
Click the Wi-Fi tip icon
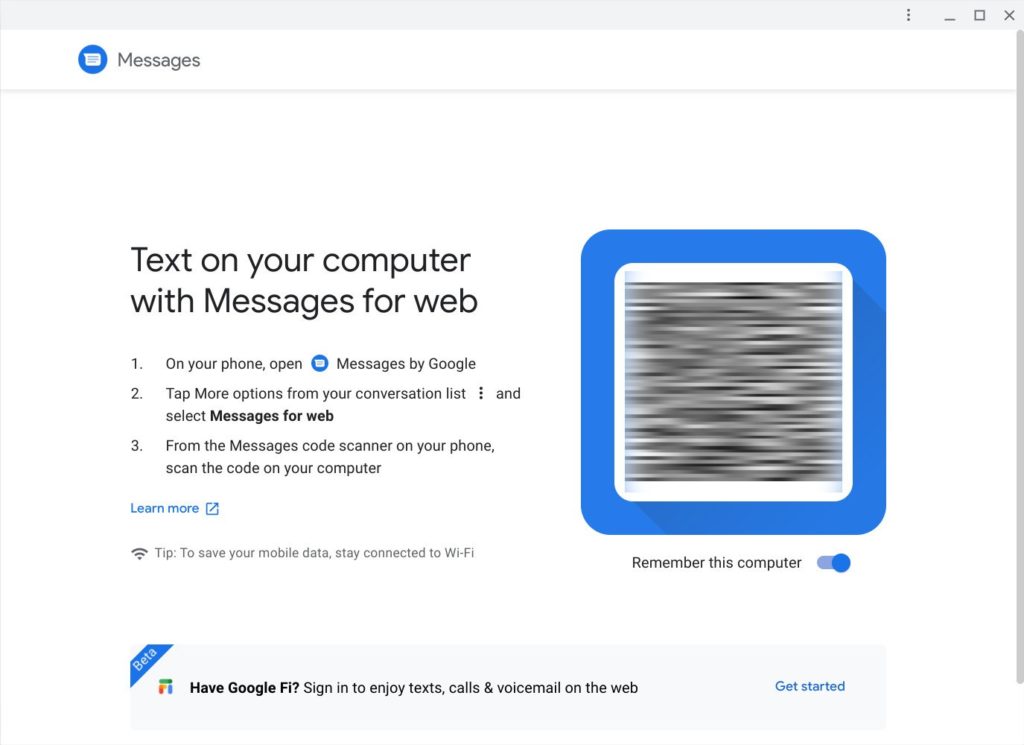tap(139, 554)
